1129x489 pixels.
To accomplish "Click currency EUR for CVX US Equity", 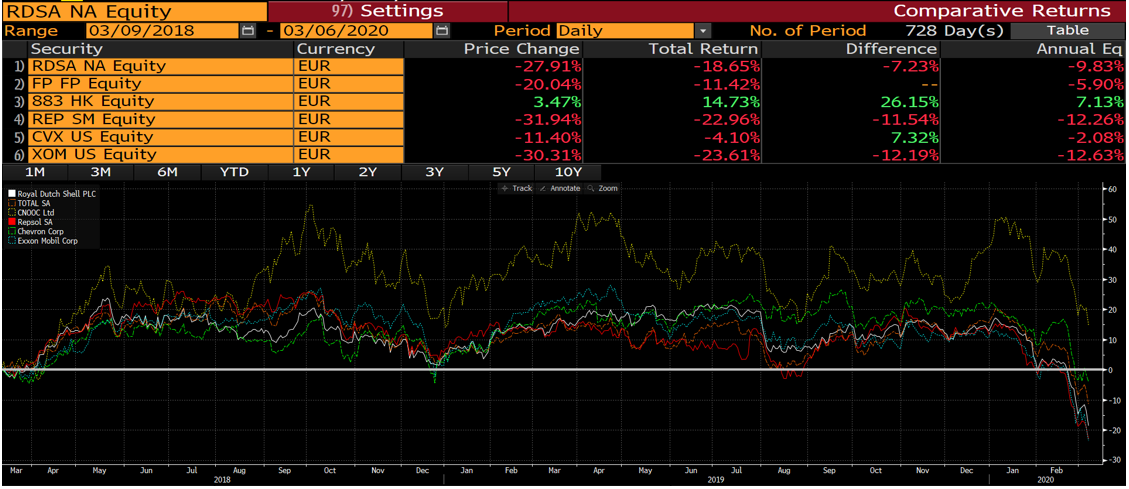I will 348,137.
